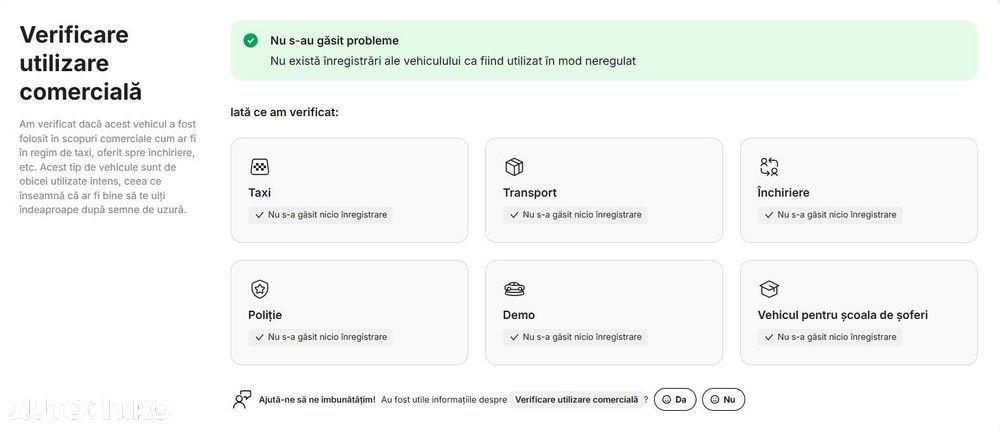Click Demo's 'Nu s-a găsit nicio înregistrare' badge
The image size is (1000, 430).
(x=575, y=337)
